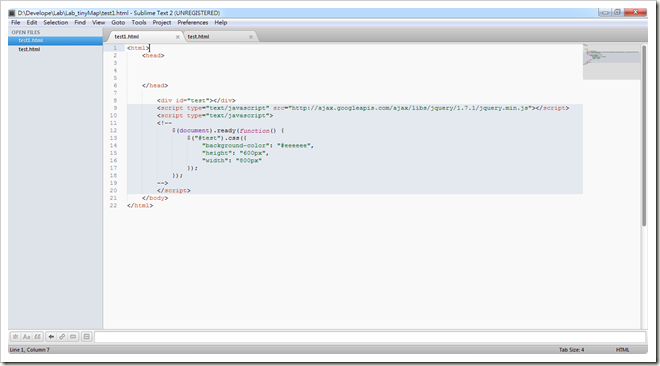
Task: Click Line 1, Column 7 status text
Action: 29,350
